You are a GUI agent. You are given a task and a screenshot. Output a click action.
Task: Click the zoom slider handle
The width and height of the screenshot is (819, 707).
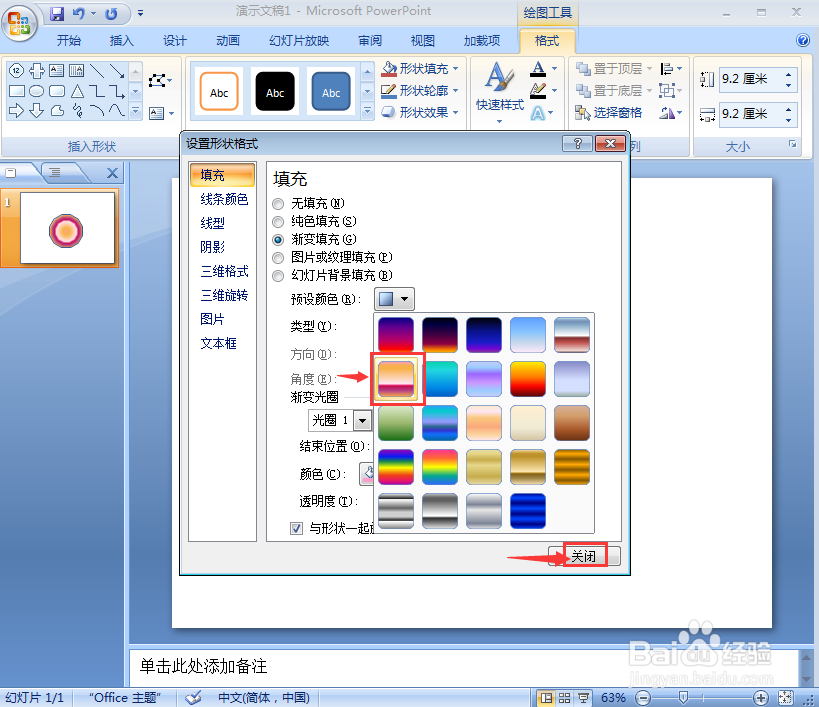pyautogui.click(x=683, y=698)
